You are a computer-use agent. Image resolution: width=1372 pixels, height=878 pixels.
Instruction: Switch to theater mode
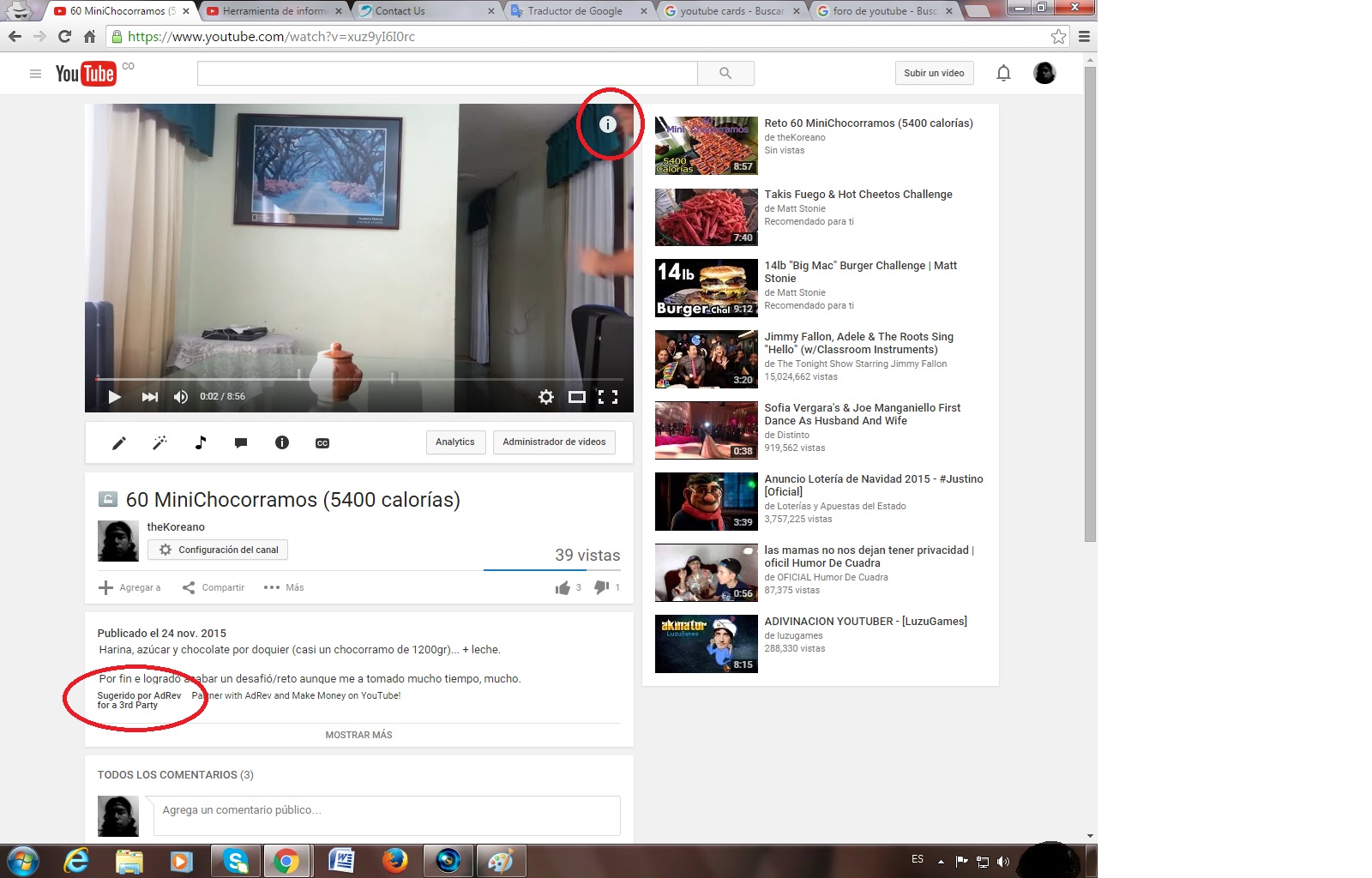[577, 397]
